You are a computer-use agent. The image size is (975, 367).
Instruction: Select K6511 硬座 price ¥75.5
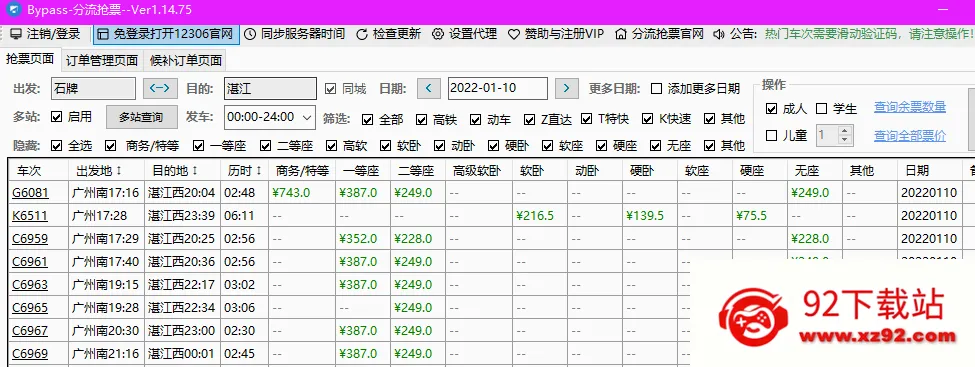pos(751,216)
